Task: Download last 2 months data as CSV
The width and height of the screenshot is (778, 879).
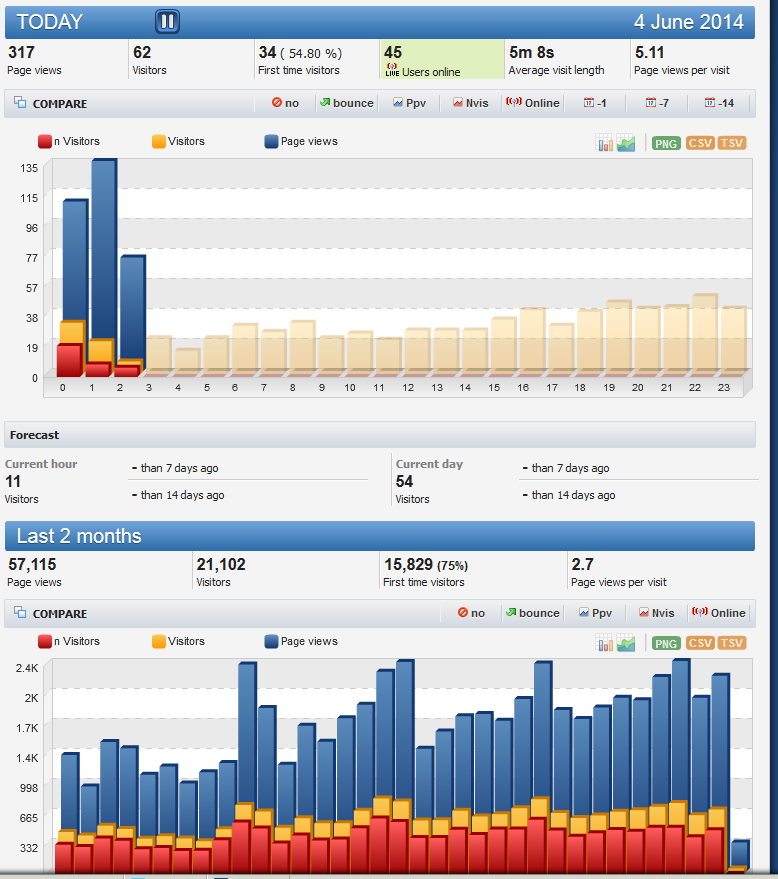Action: pos(700,643)
